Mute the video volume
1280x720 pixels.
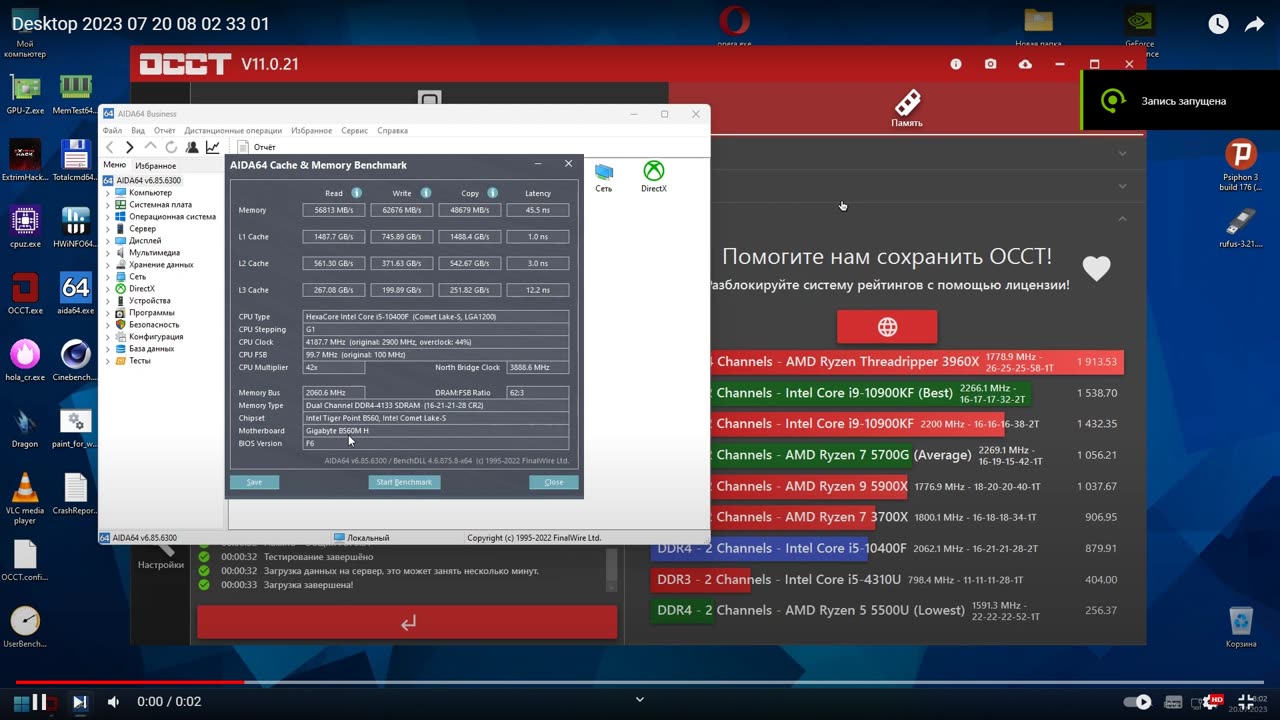113,702
